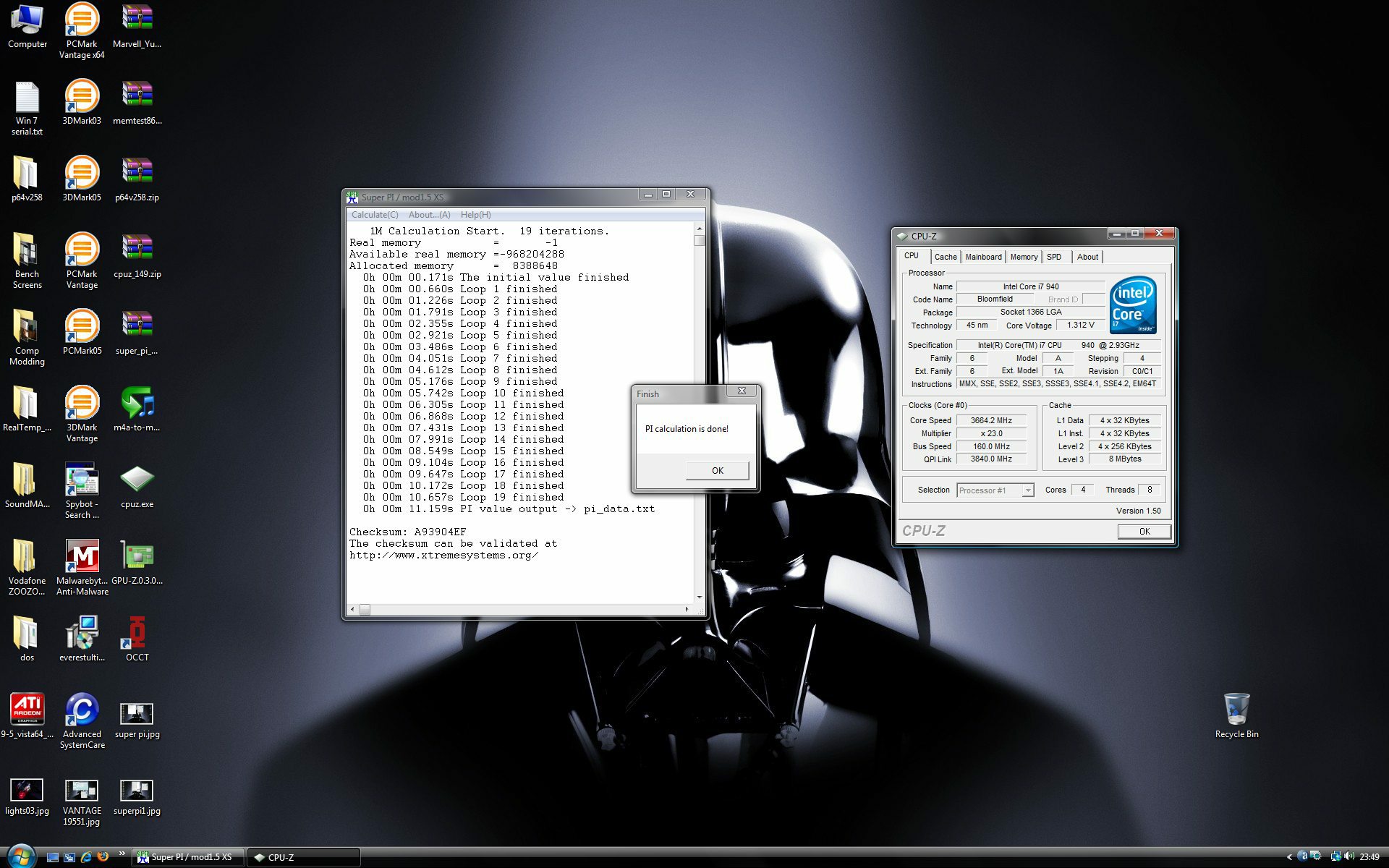The image size is (1389, 868).
Task: Close the Finish dialog with X
Action: pyautogui.click(x=742, y=391)
